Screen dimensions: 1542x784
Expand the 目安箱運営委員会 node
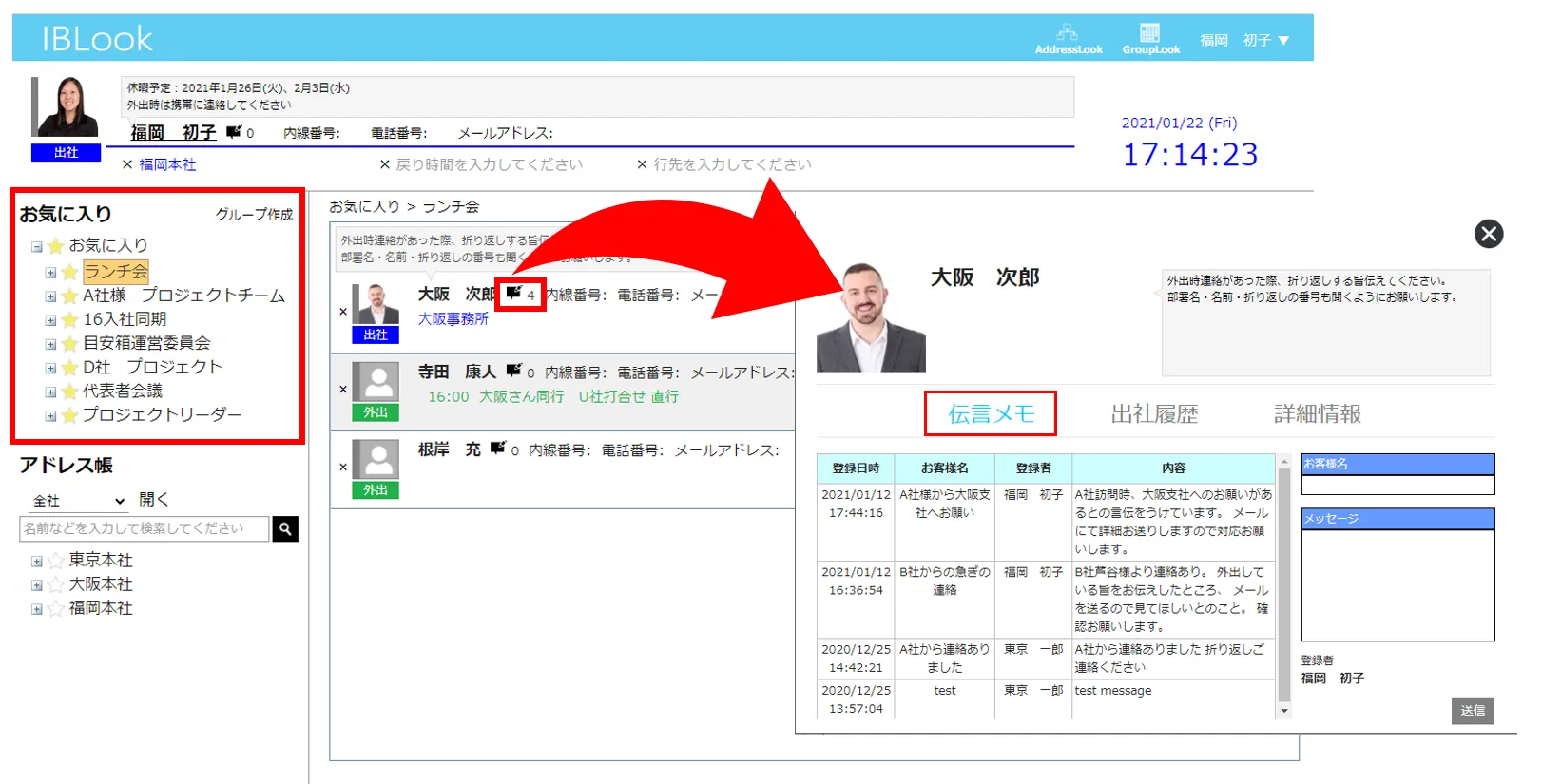(50, 344)
